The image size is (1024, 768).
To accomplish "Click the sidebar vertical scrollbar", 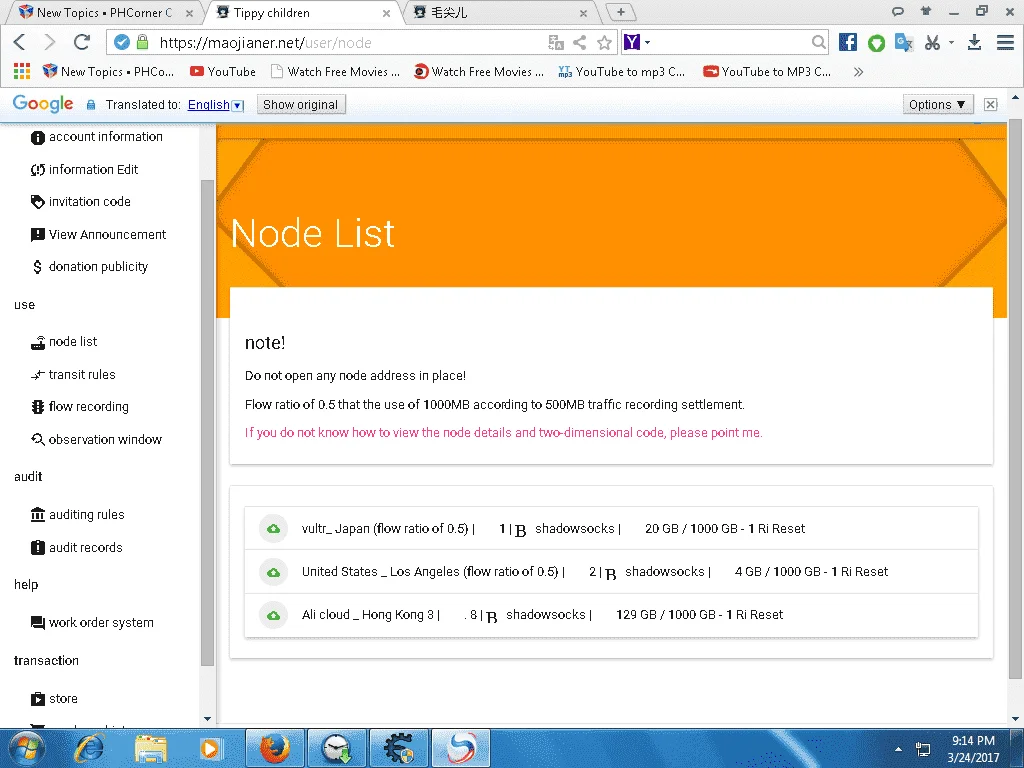I will [207, 423].
